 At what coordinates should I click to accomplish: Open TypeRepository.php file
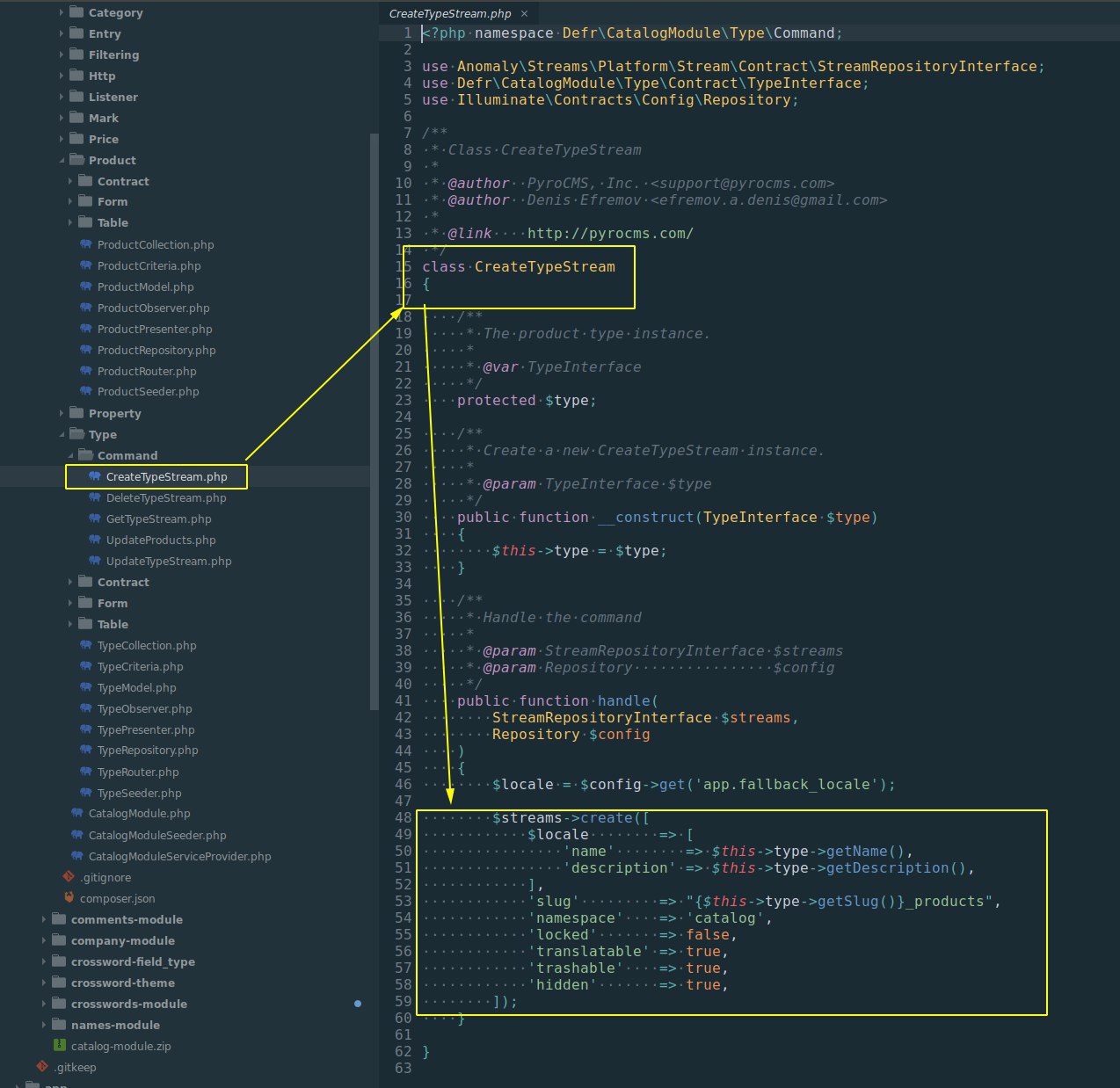(x=148, y=751)
